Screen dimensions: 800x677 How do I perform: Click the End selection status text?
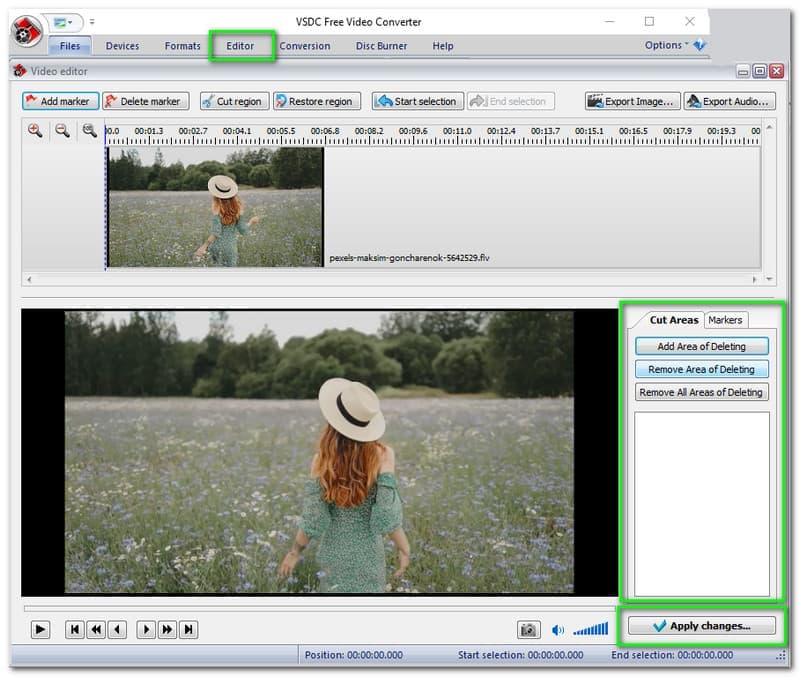point(672,655)
